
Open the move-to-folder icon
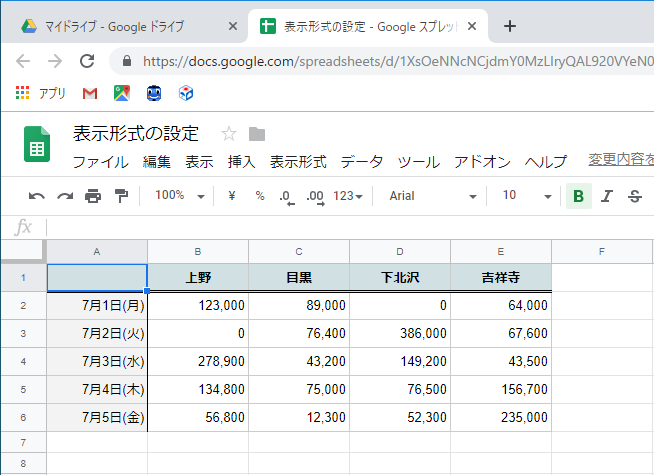pos(257,134)
